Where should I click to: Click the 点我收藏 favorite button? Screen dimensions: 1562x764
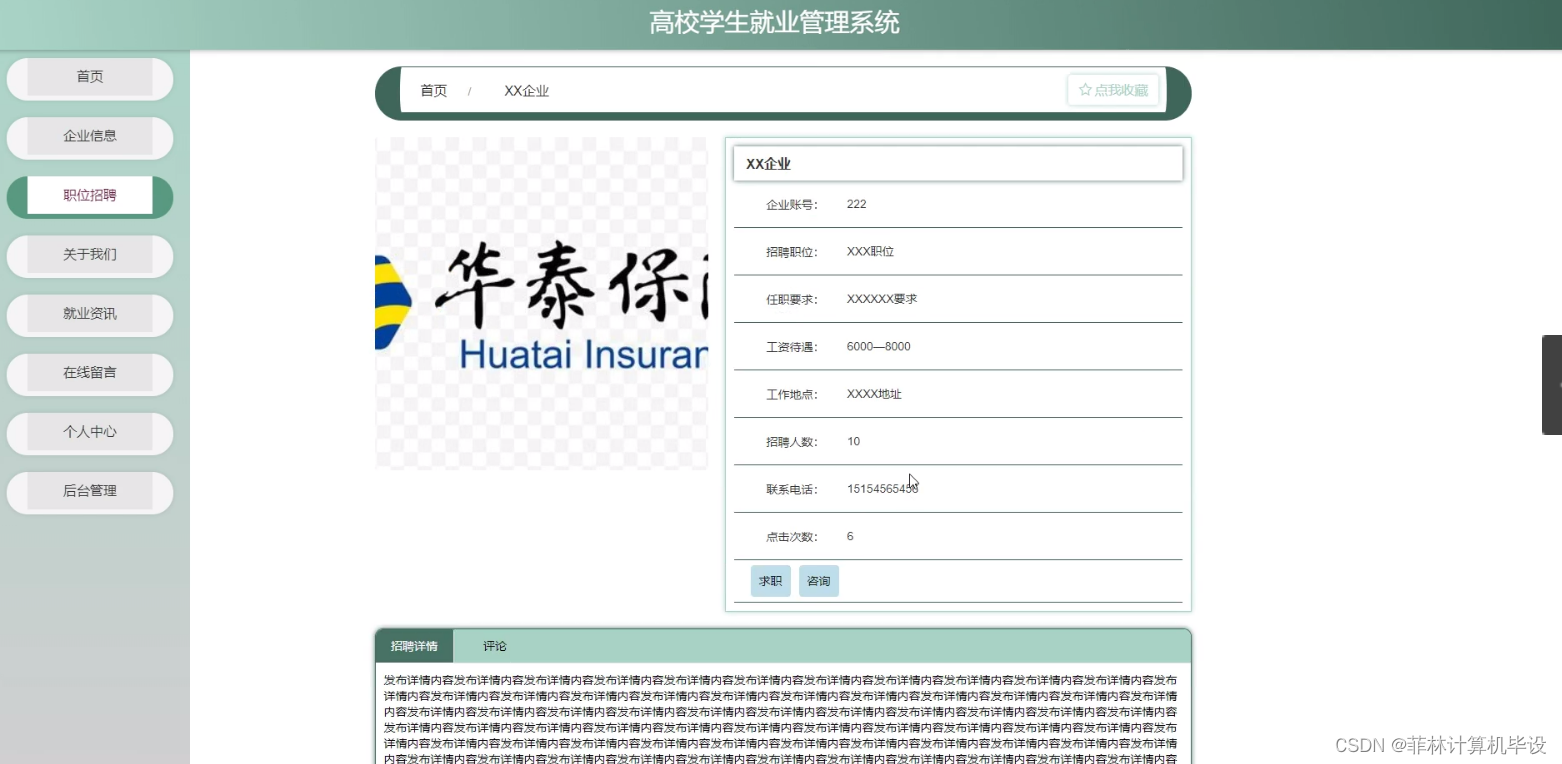pos(1113,89)
